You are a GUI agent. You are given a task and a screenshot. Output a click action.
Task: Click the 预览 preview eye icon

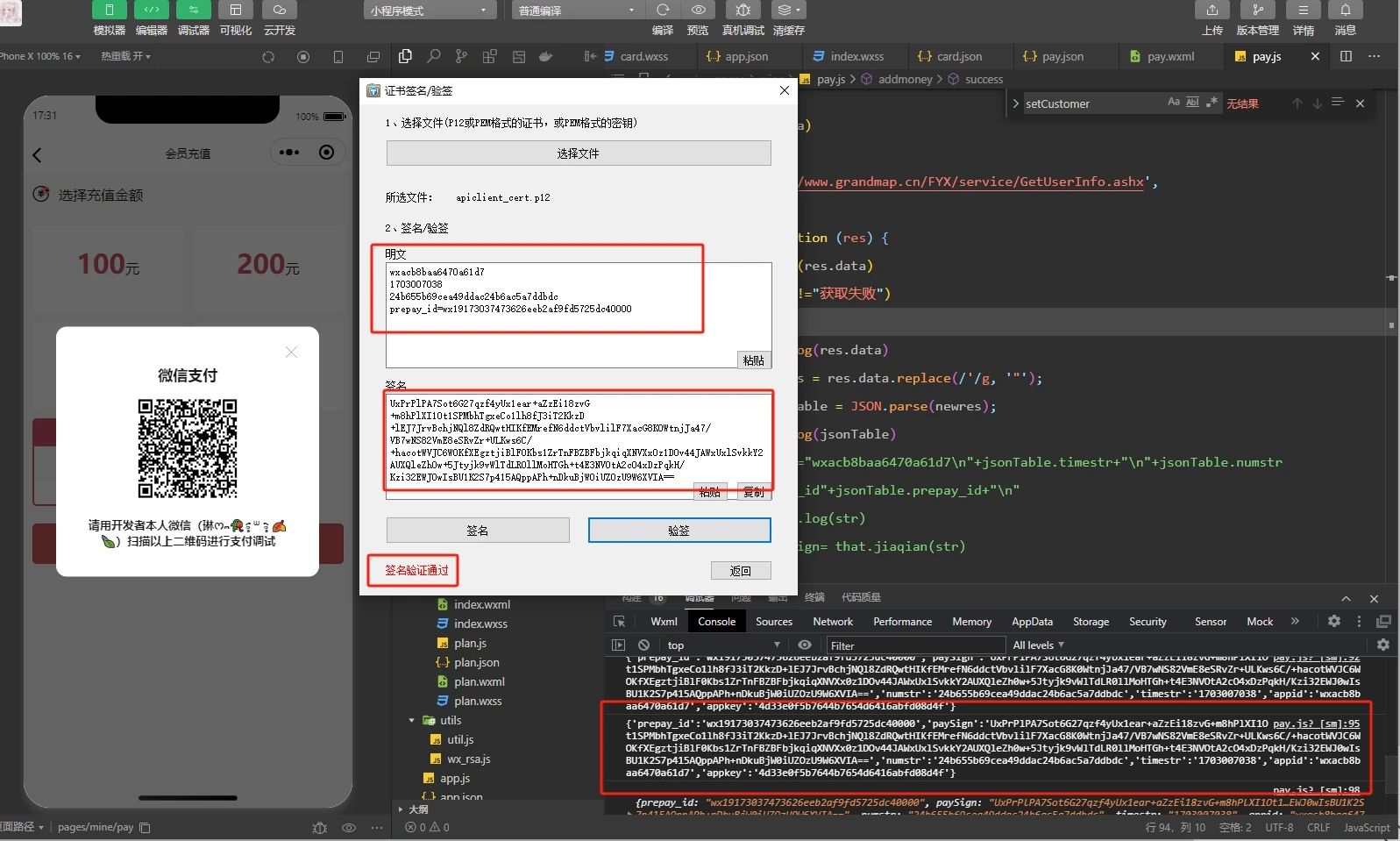click(x=699, y=11)
